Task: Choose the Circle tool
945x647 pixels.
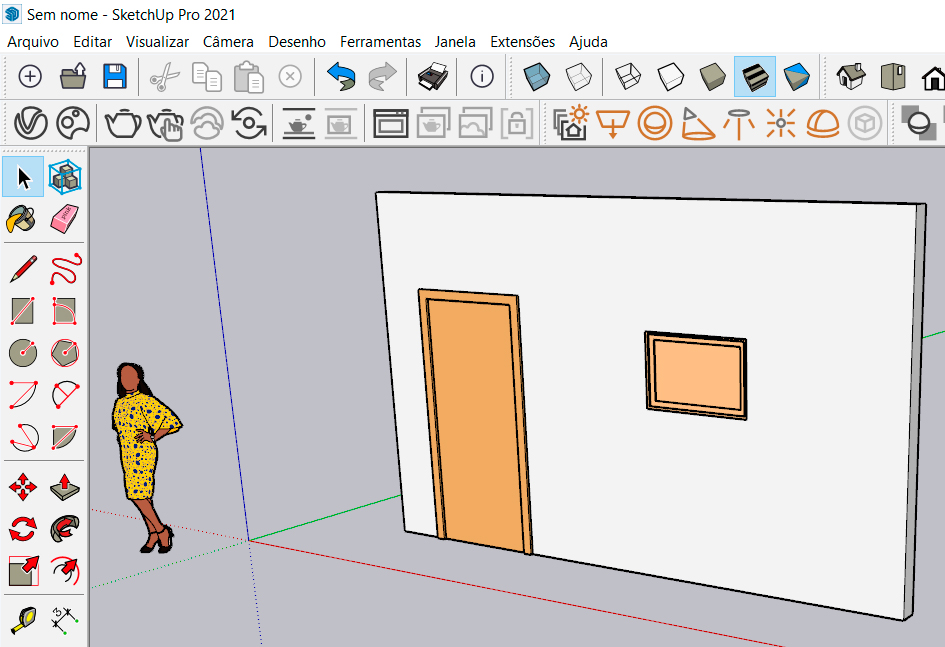Action: tap(23, 353)
